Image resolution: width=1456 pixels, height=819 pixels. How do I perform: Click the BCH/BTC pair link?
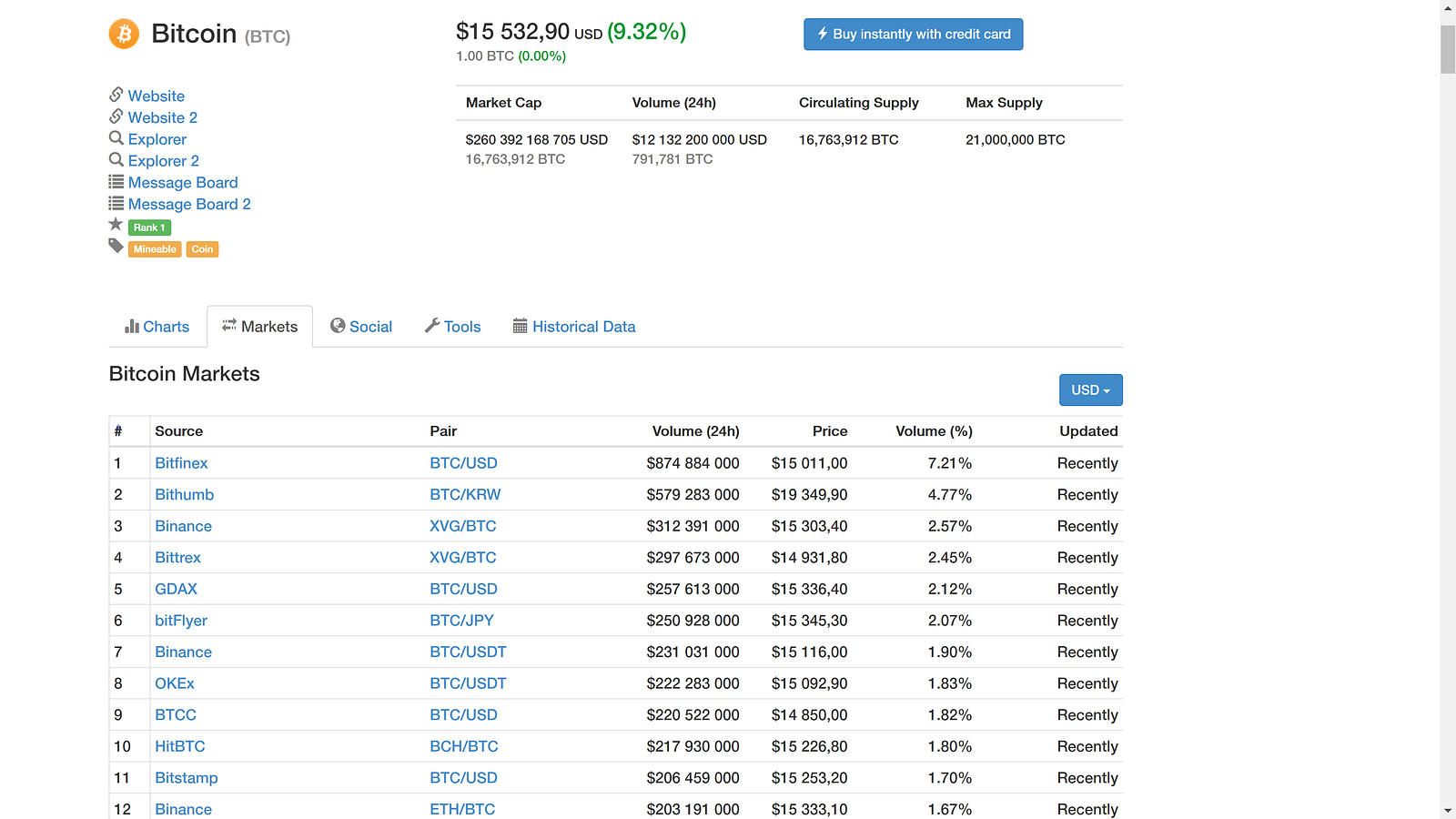(x=464, y=747)
